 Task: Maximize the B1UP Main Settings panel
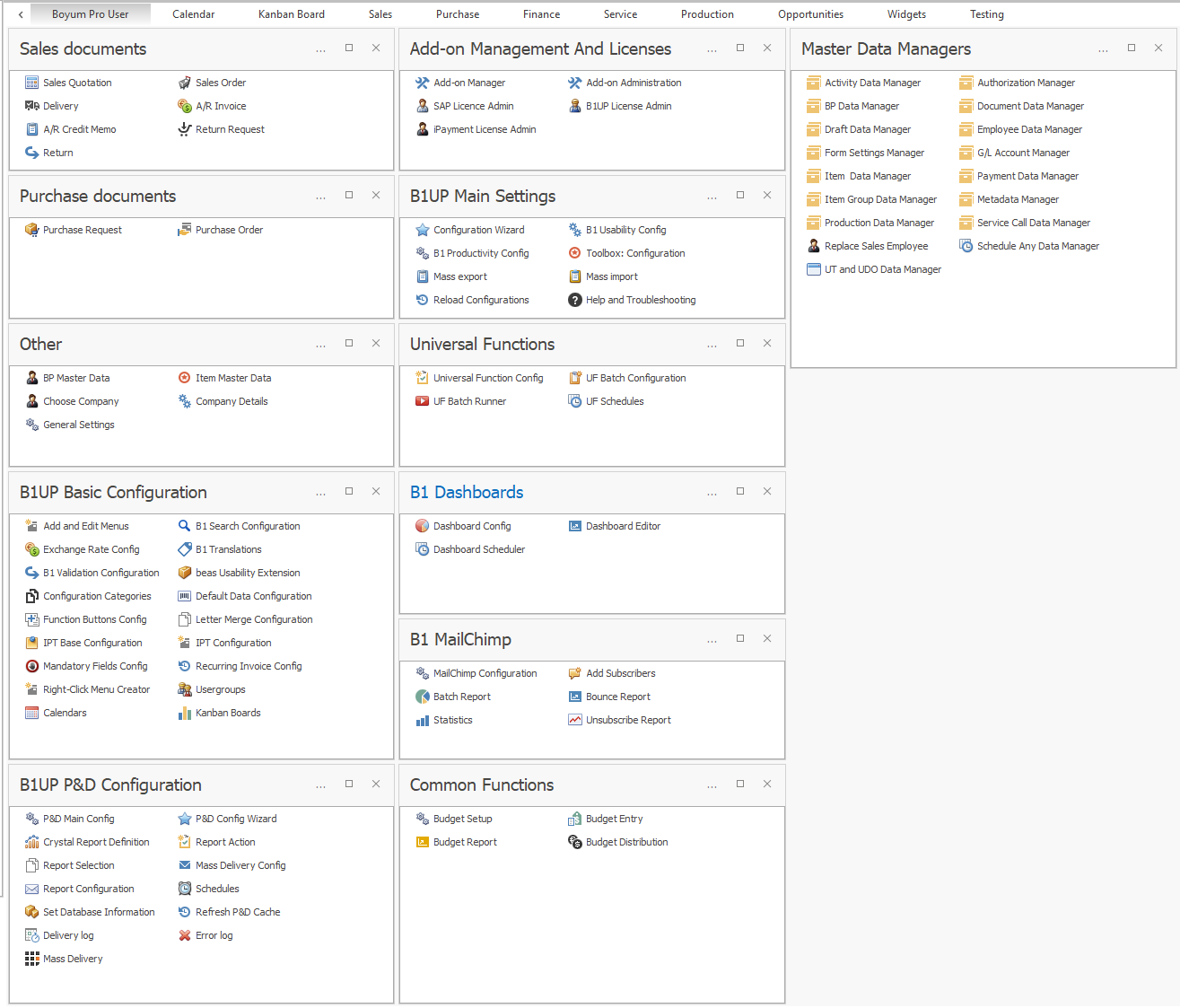(x=740, y=195)
